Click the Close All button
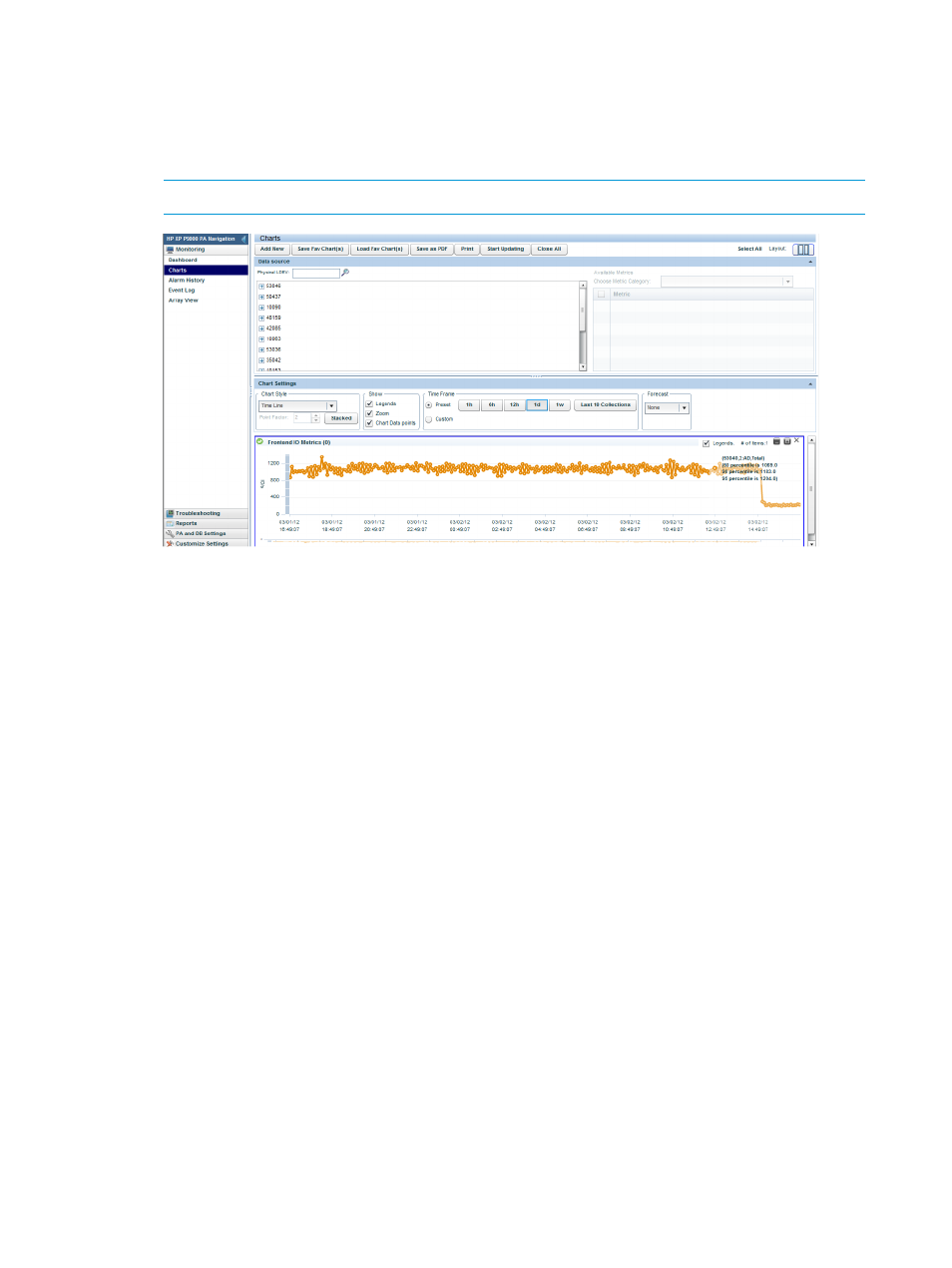This screenshot has height=1268, width=952. coord(550,250)
